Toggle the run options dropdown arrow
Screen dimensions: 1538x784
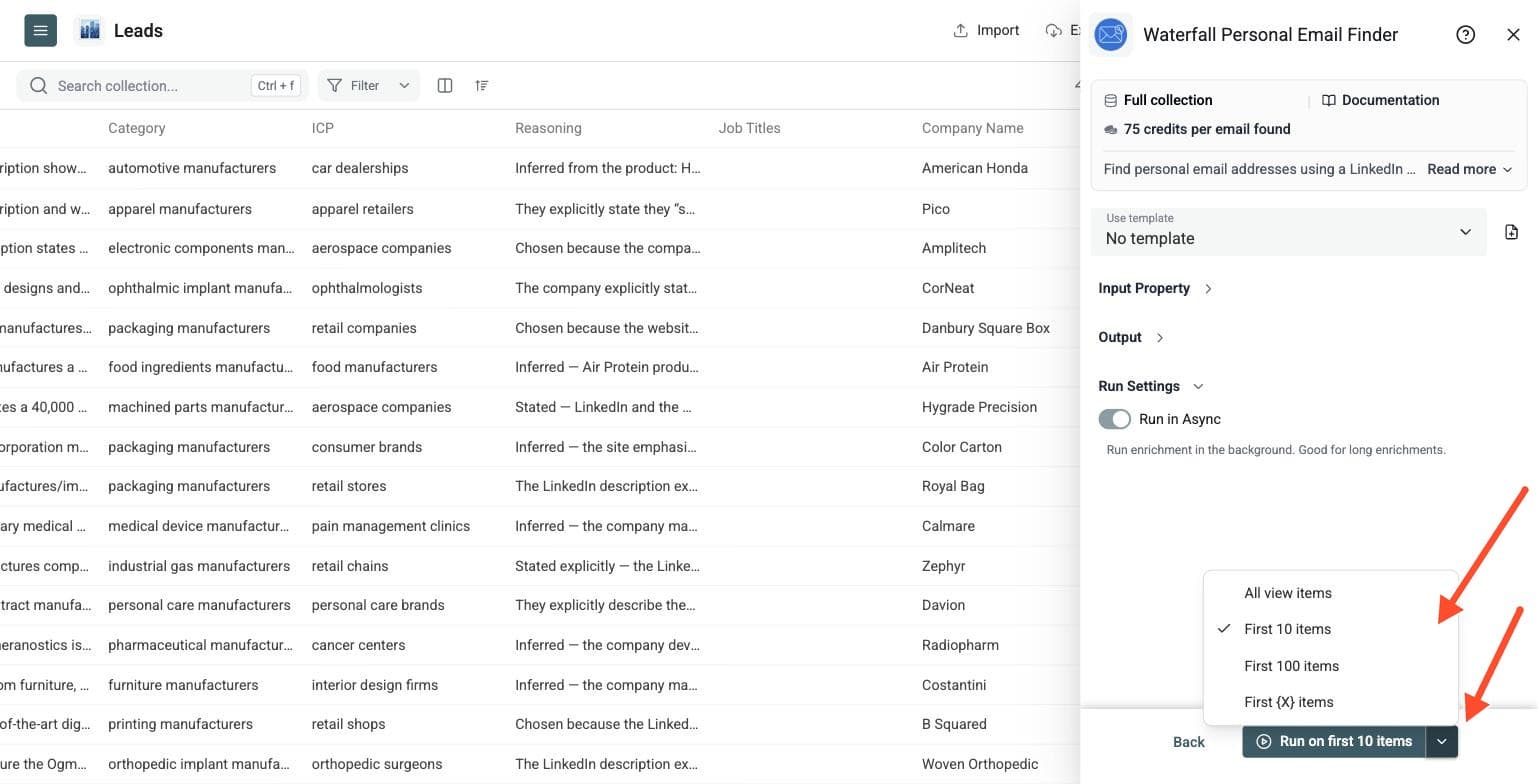(1441, 742)
